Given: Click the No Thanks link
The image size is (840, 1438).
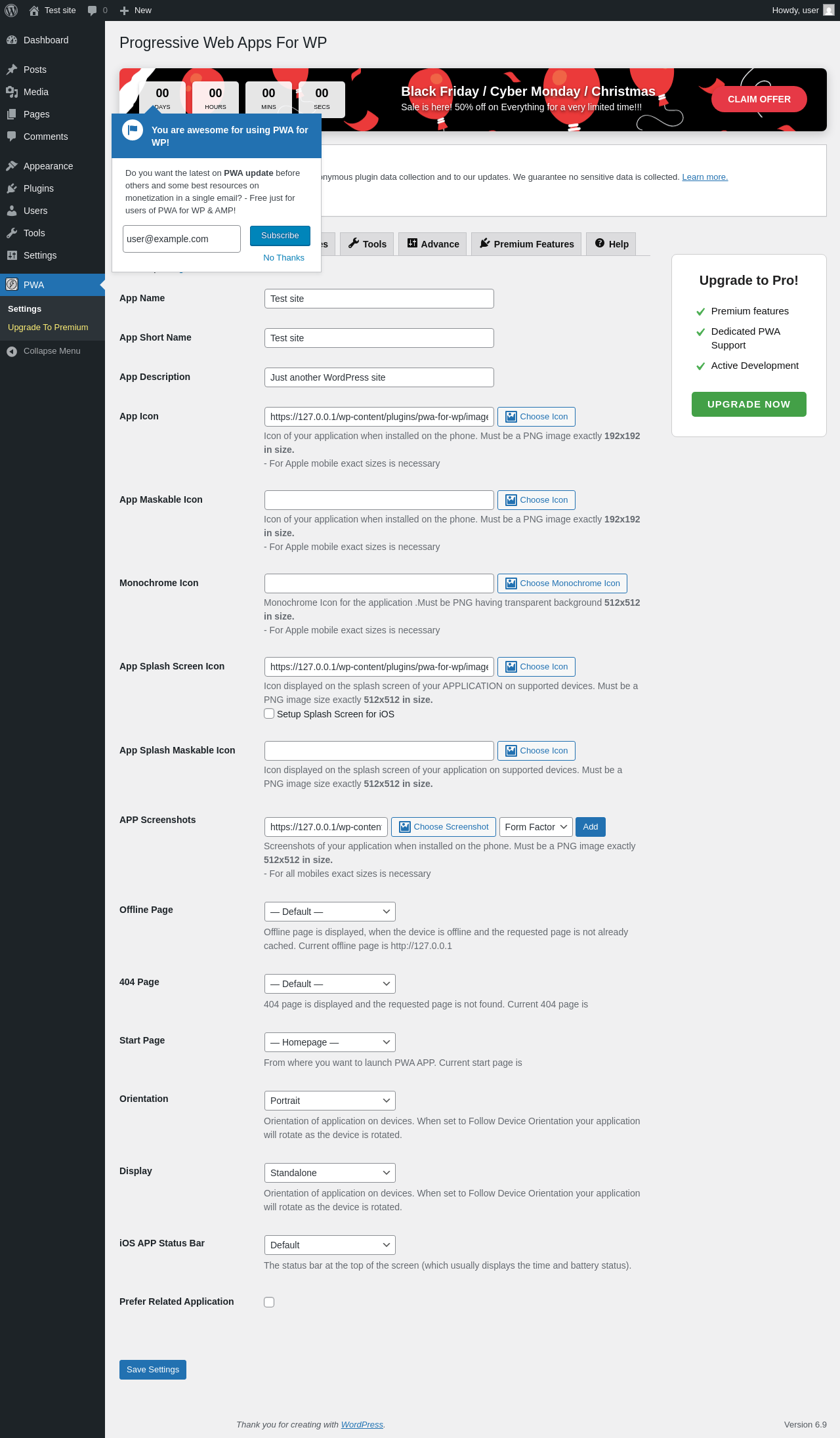Looking at the screenshot, I should (x=283, y=258).
